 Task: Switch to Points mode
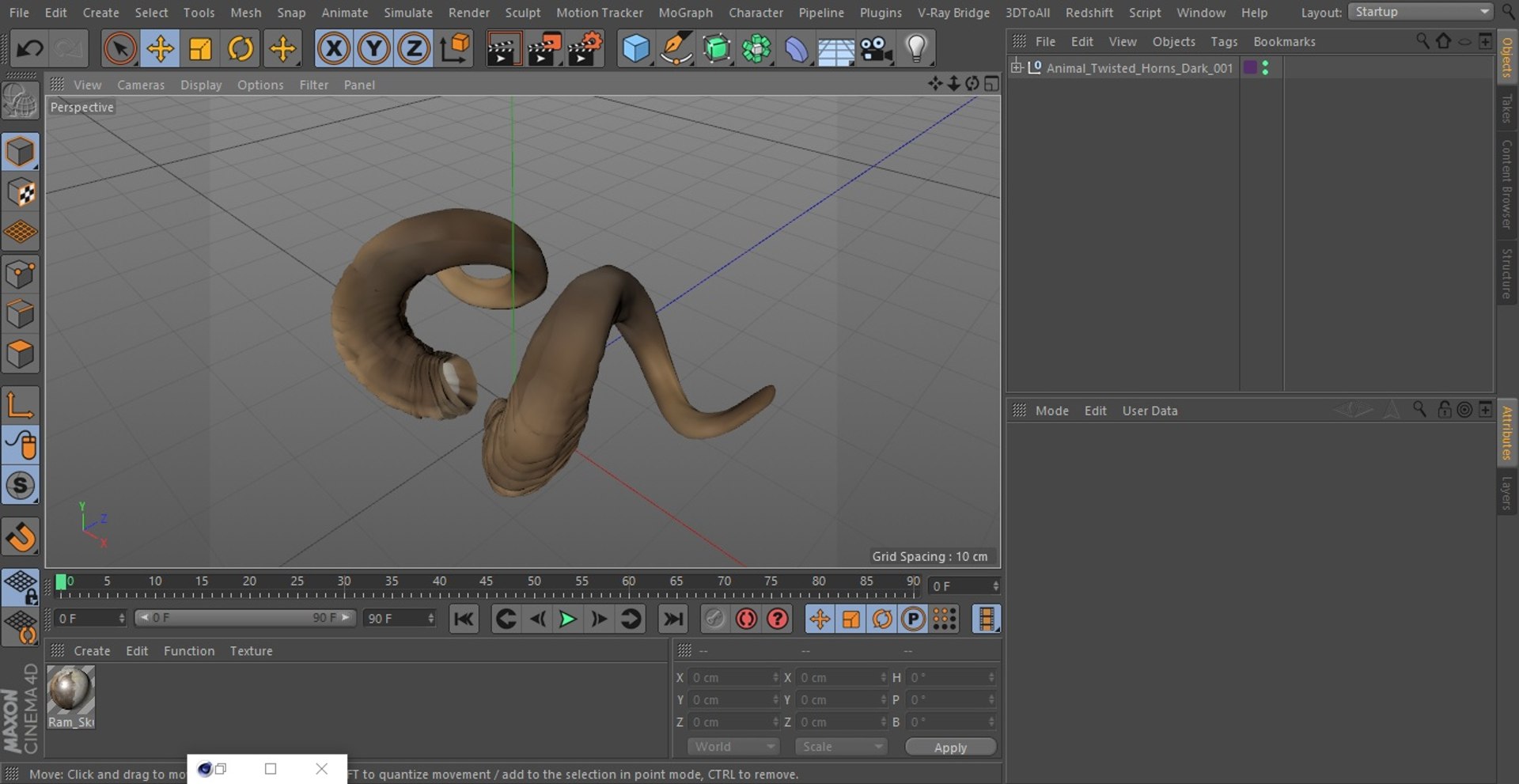coord(20,275)
